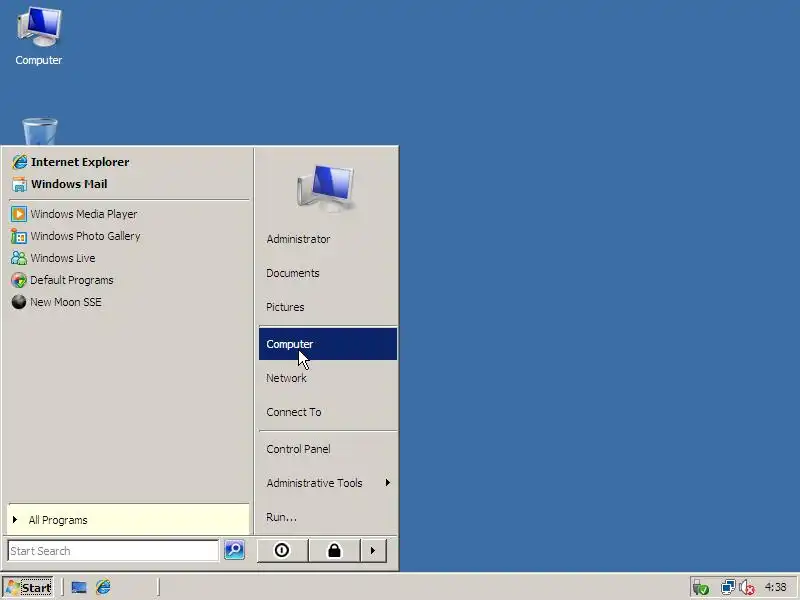Click the magnifier search button

(x=234, y=550)
